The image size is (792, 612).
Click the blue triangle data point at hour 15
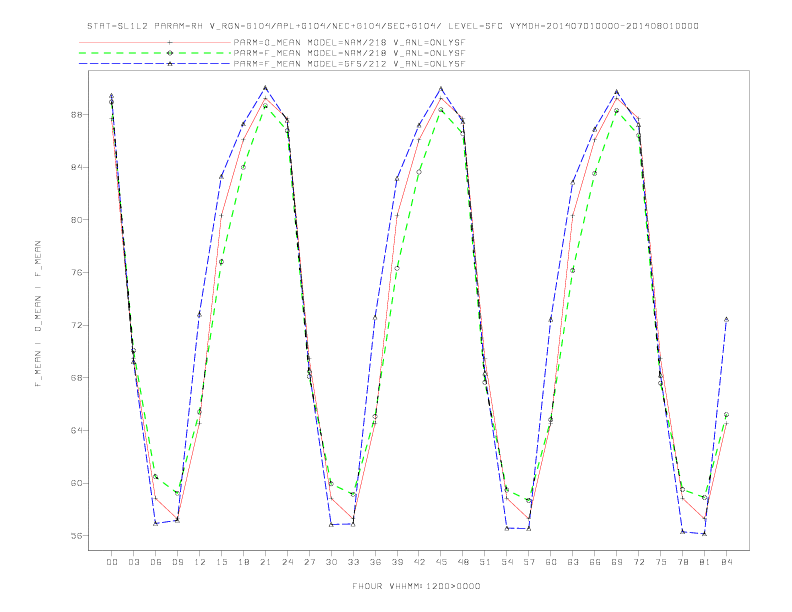(221, 176)
